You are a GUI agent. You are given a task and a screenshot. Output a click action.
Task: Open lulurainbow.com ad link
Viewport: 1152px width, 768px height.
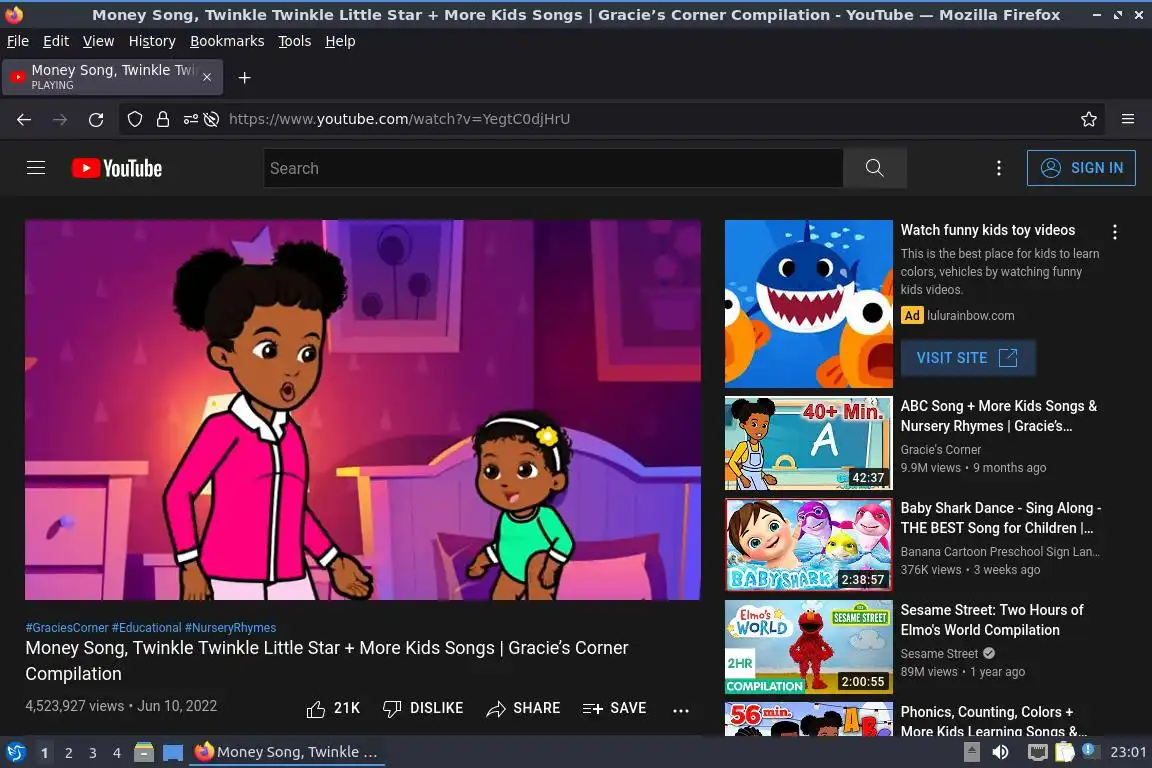[971, 315]
